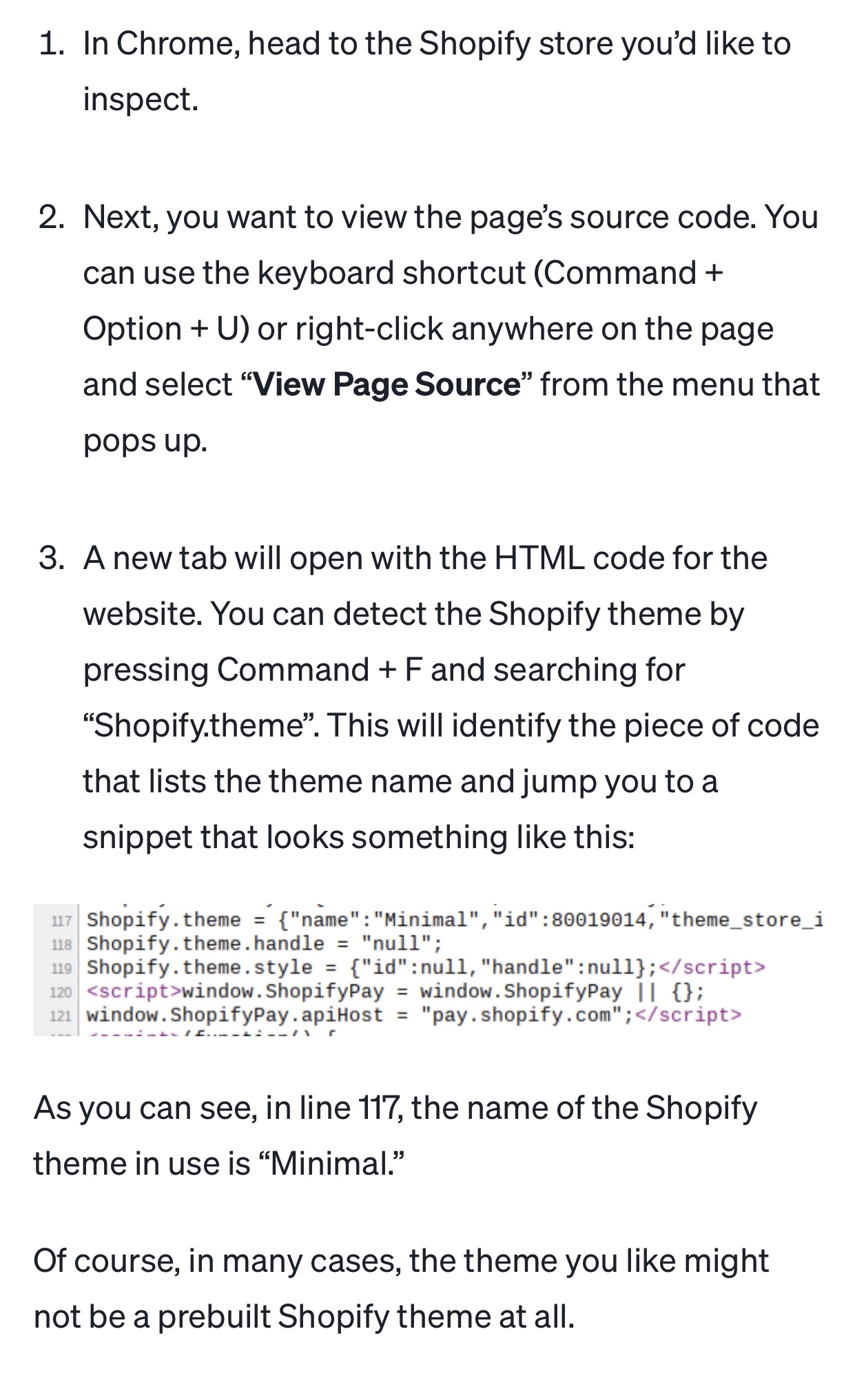Click the "As you can see, in line 117" paragraph

pos(395,1135)
